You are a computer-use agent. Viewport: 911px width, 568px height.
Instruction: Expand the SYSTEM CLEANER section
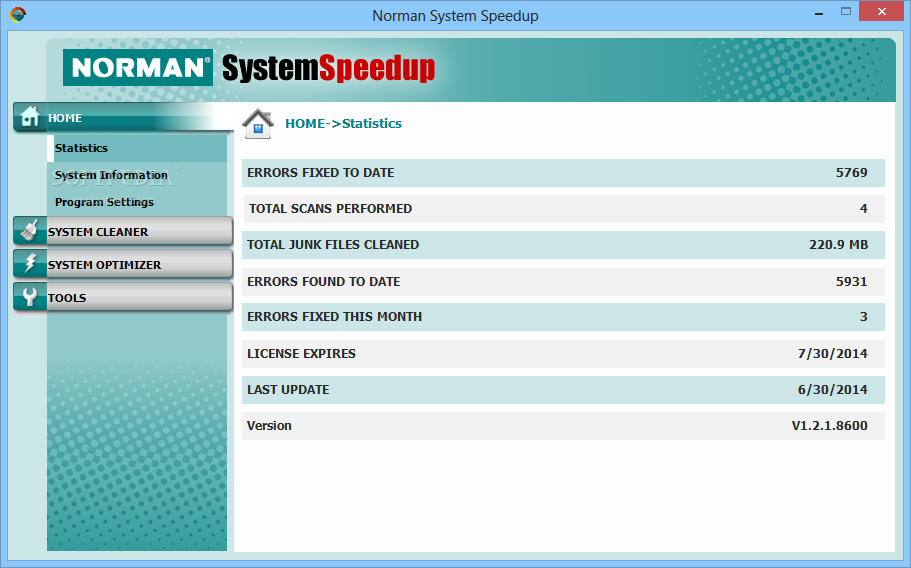pyautogui.click(x=123, y=231)
